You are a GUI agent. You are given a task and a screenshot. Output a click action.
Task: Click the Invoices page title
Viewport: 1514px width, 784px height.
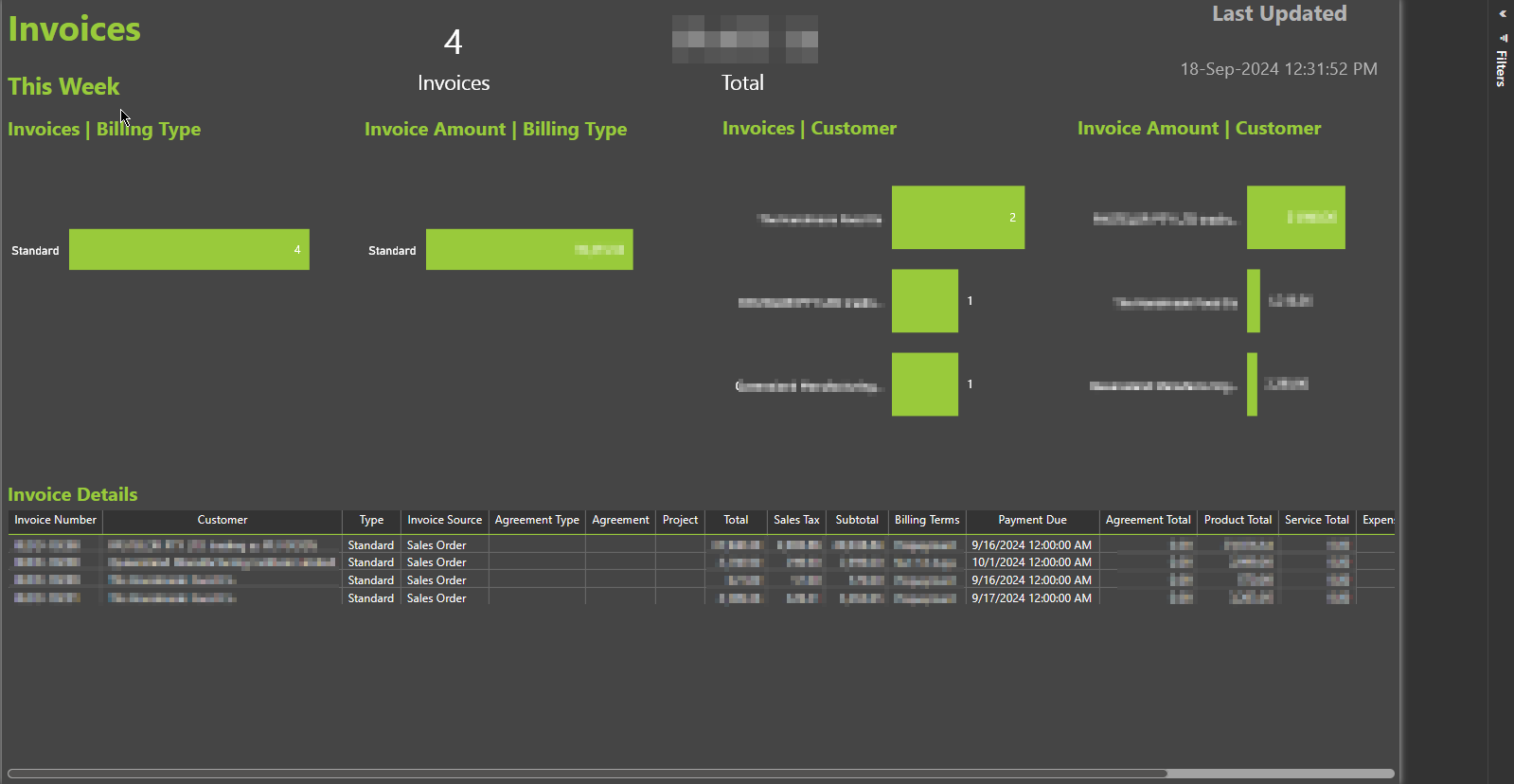pyautogui.click(x=74, y=29)
